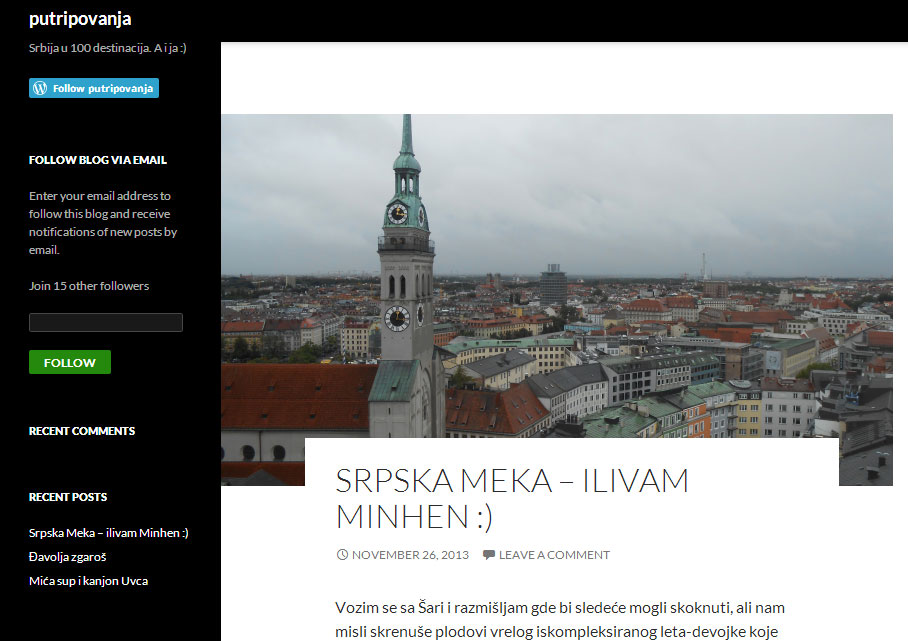Click the Recent Posts heading
The height and width of the screenshot is (641, 908).
(68, 497)
